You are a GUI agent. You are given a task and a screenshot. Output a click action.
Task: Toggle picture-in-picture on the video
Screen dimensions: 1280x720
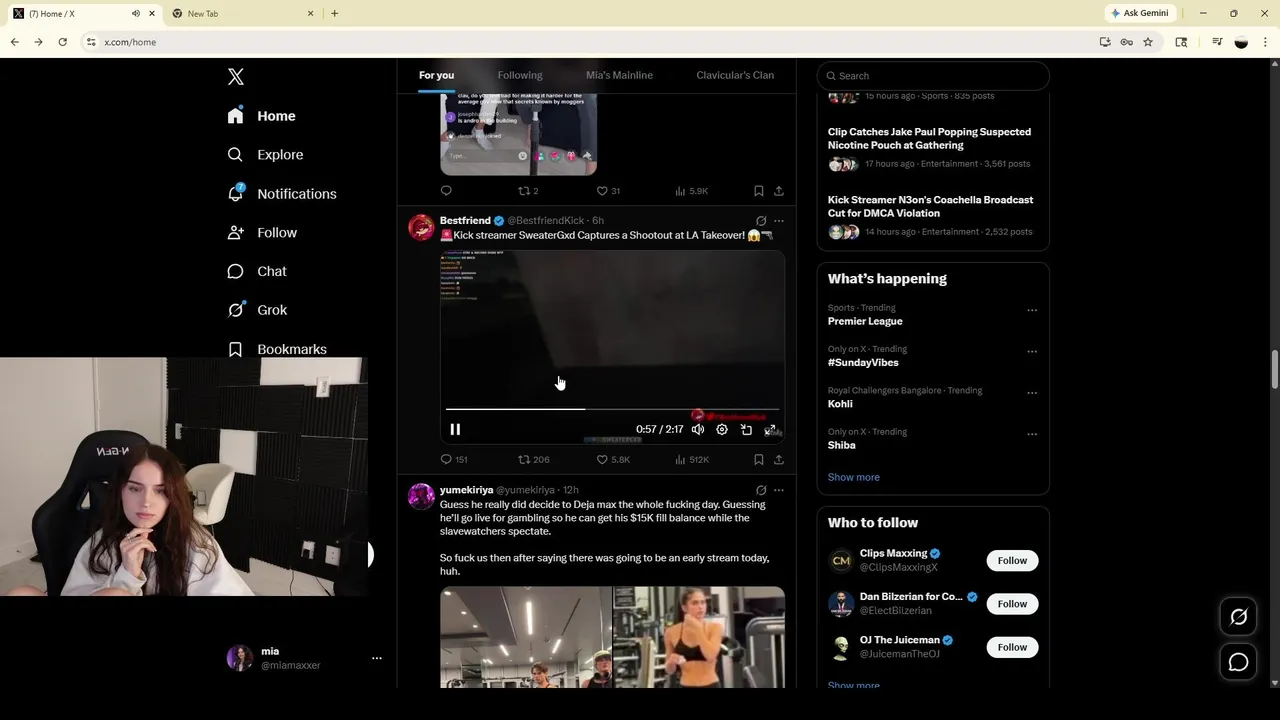[746, 429]
